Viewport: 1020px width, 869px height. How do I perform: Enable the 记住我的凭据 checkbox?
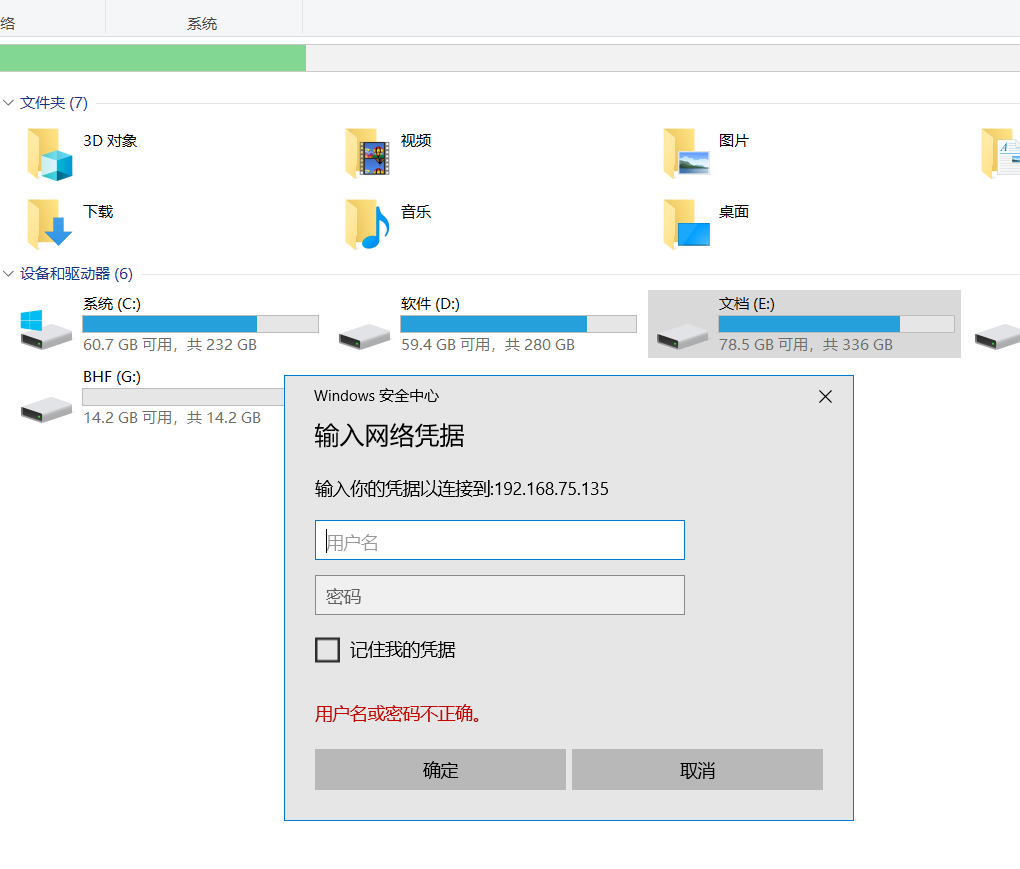(327, 650)
